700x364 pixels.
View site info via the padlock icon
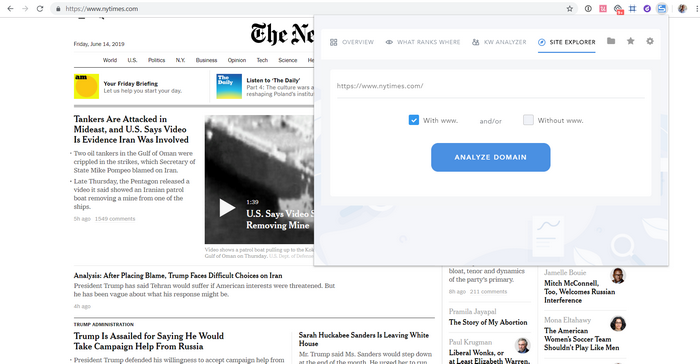tap(58, 8)
